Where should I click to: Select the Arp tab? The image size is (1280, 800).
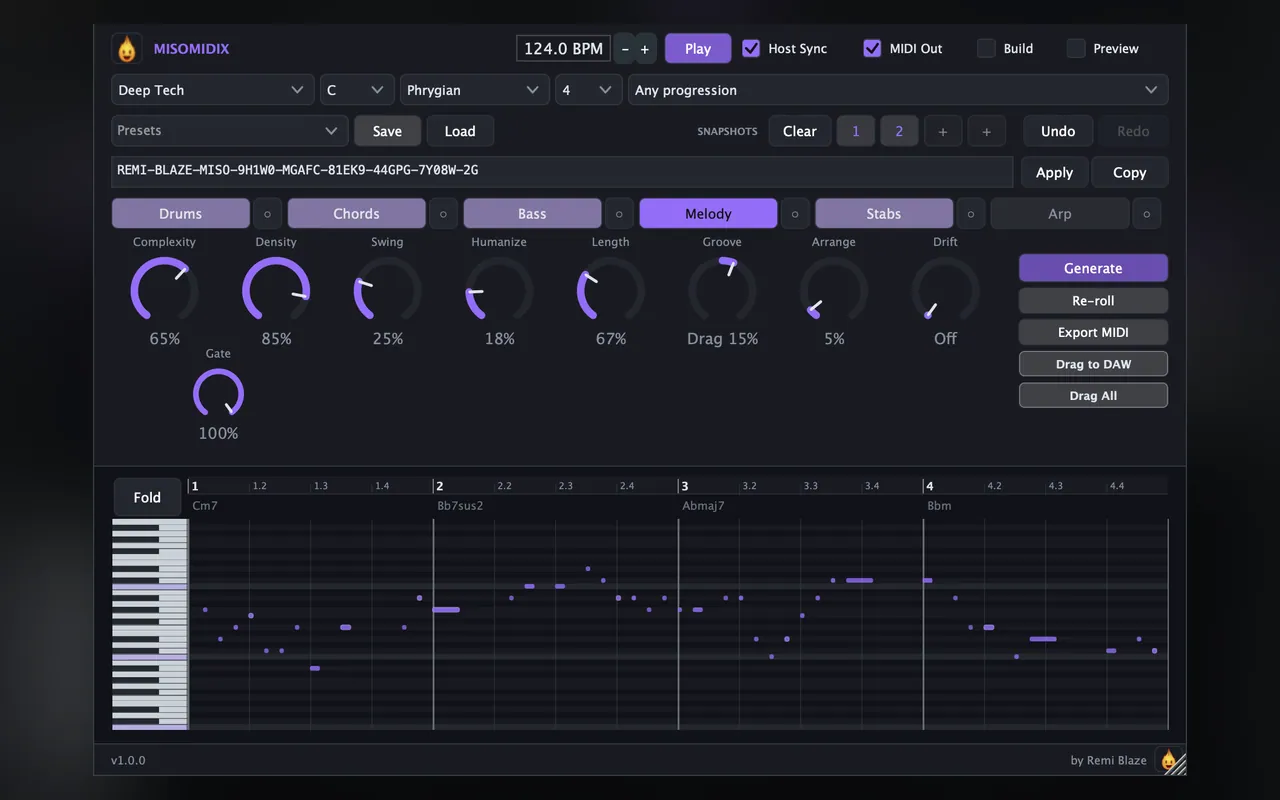1060,214
